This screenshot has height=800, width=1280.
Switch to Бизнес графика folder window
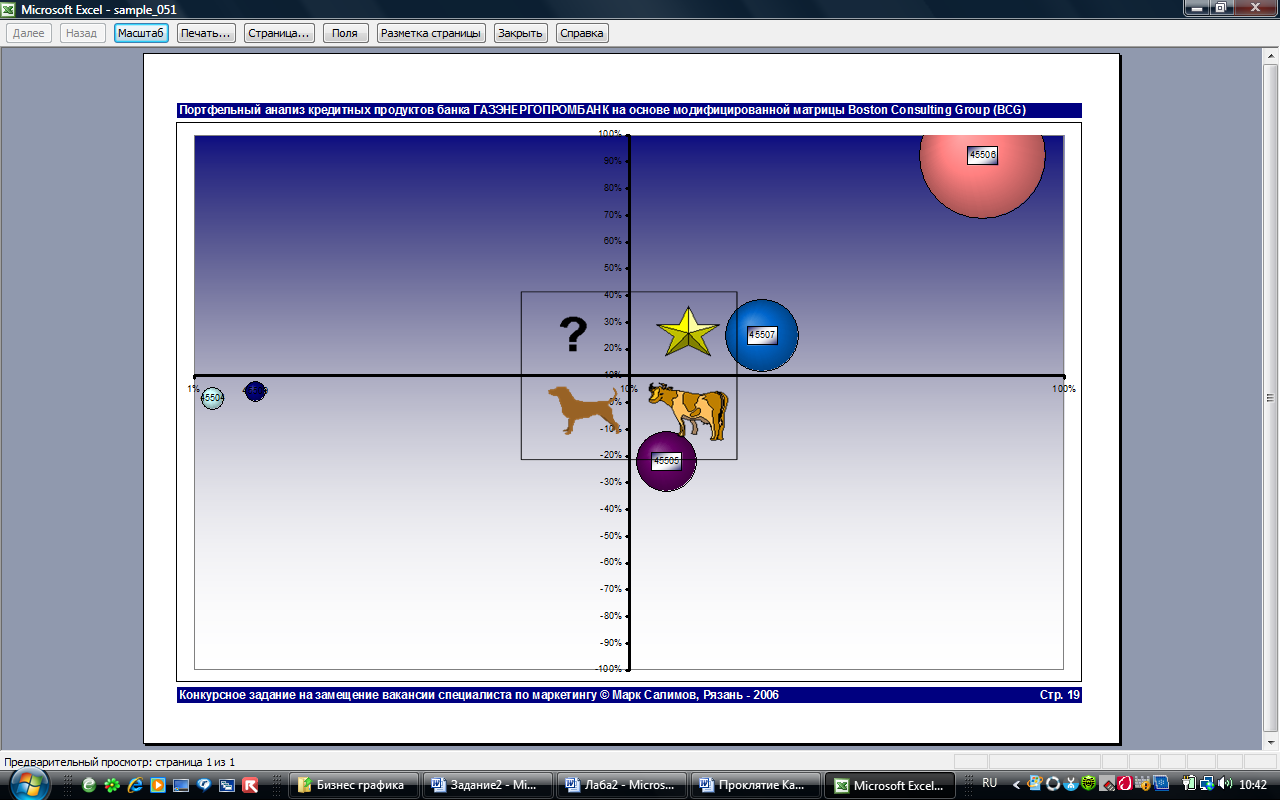pyautogui.click(x=353, y=785)
